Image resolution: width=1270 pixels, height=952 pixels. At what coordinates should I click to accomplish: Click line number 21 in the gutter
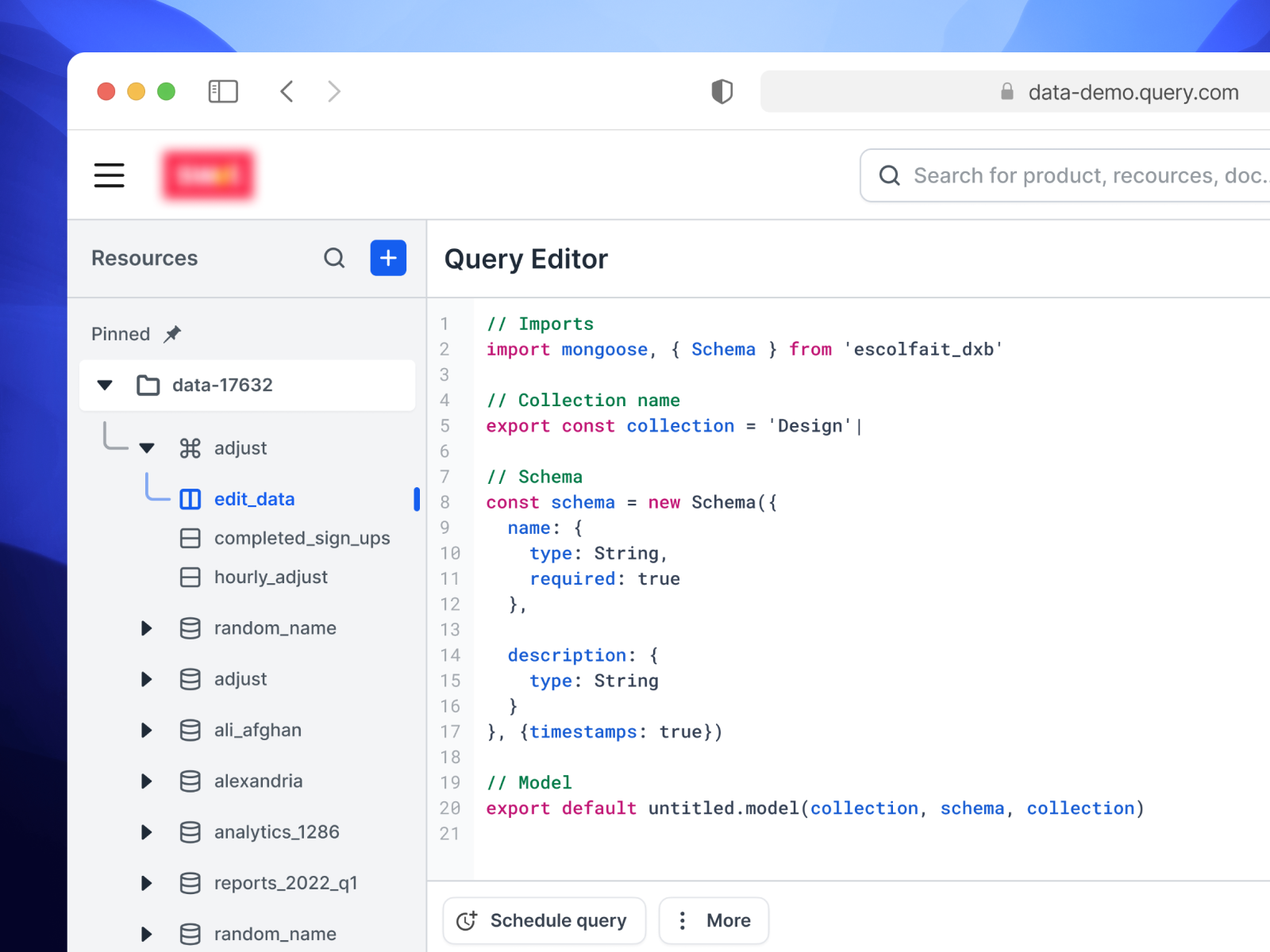coord(449,834)
